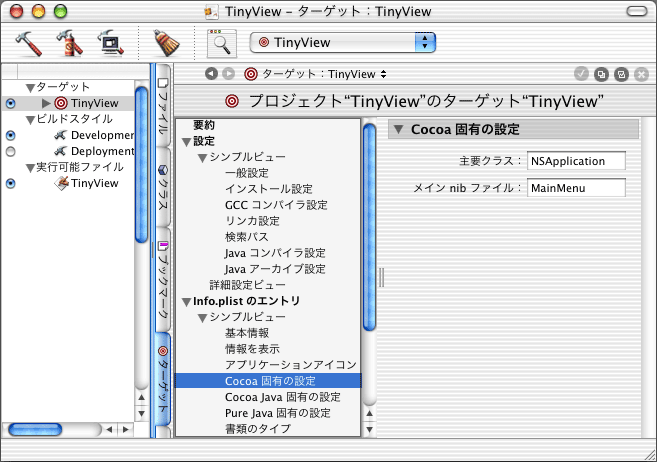Collapse the ビルドスタイル group
657x462 pixels.
click(x=29, y=119)
